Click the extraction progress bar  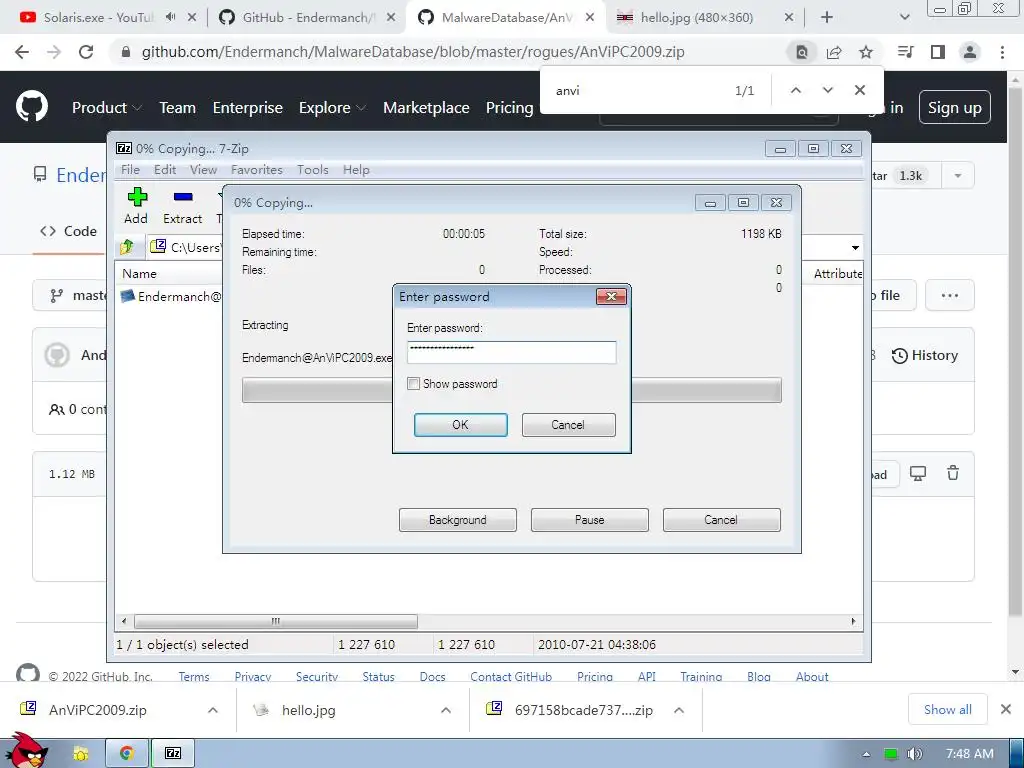coord(511,390)
